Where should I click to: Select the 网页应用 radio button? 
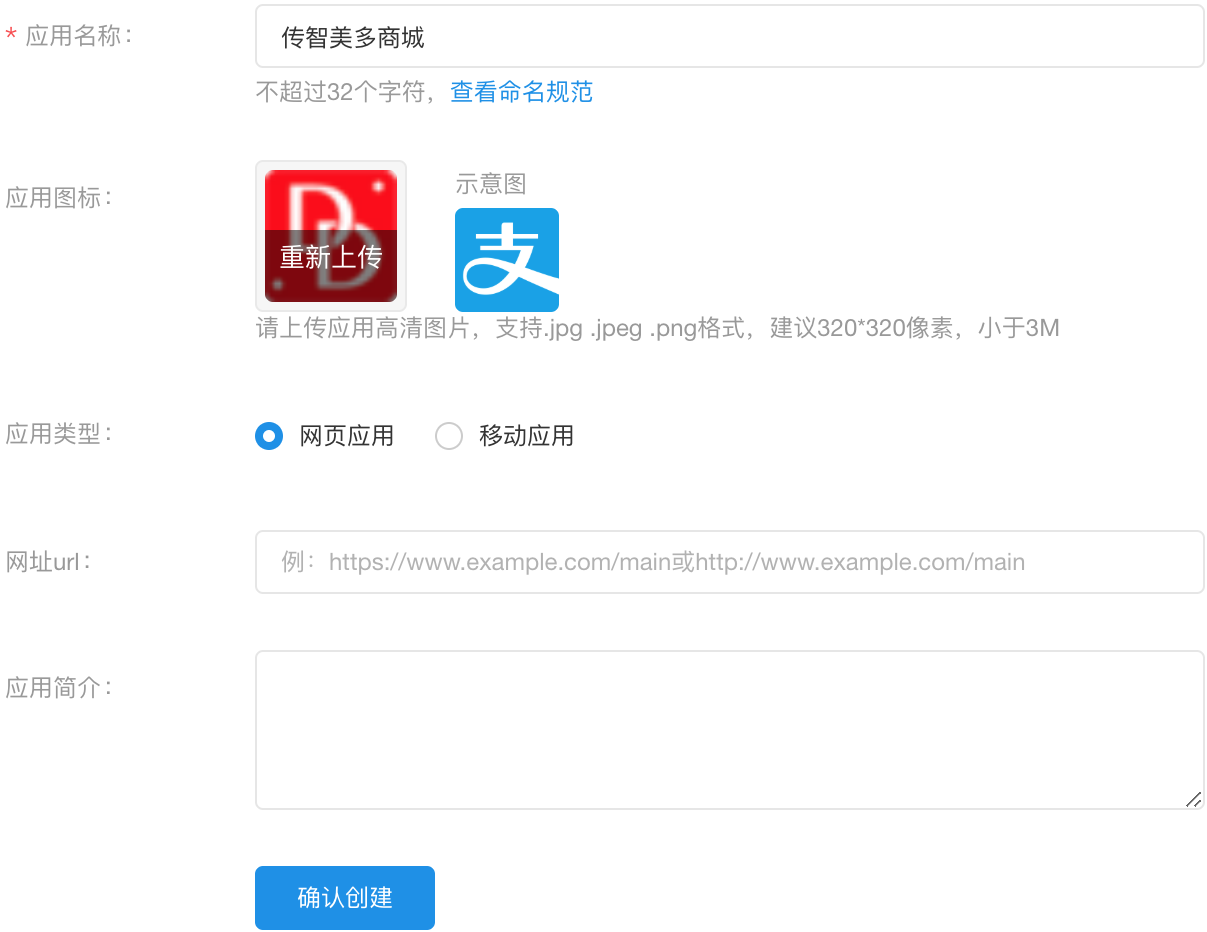click(269, 436)
